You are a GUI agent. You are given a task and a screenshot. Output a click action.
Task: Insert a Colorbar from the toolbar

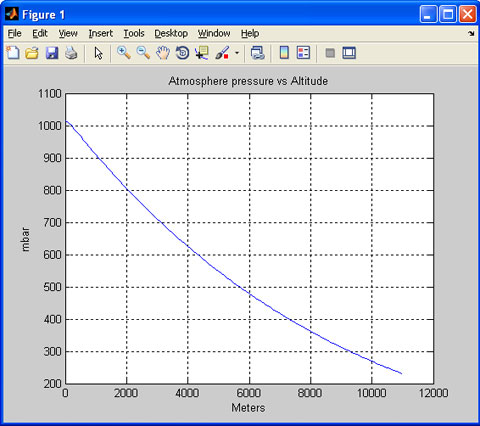(x=284, y=53)
